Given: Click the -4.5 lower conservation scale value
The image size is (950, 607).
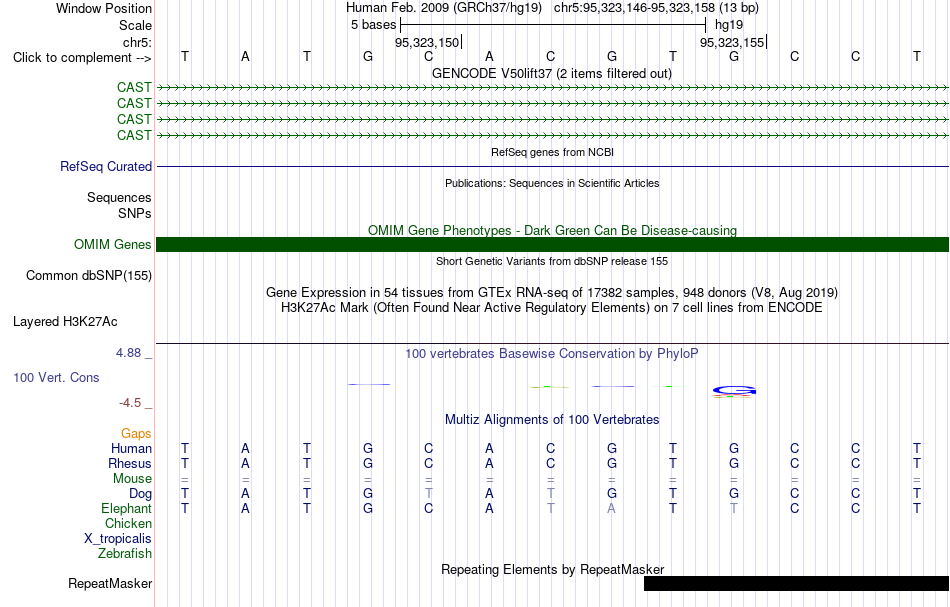Looking at the screenshot, I should pyautogui.click(x=130, y=403).
